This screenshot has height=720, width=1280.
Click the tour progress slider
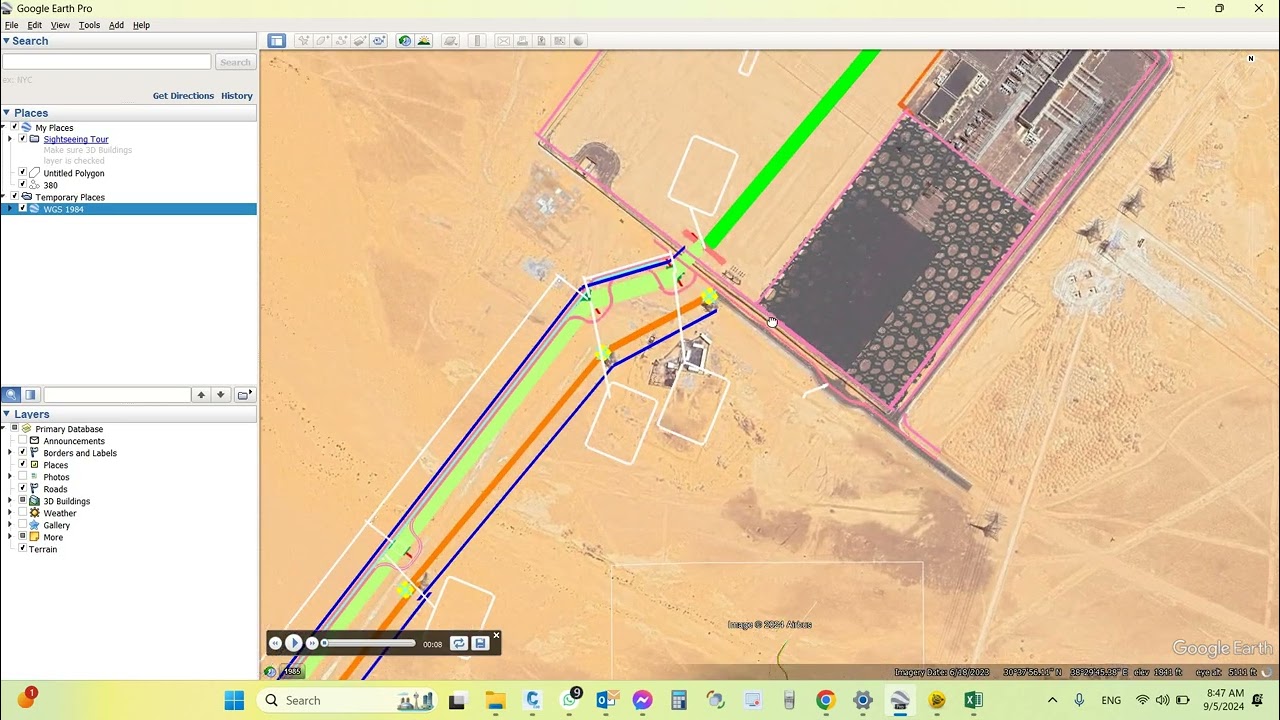pyautogui.click(x=369, y=643)
